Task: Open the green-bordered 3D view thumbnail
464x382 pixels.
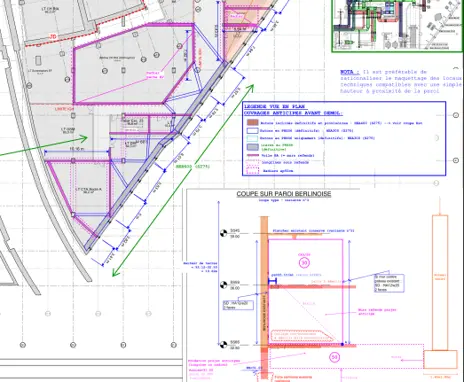Action: click(x=398, y=26)
